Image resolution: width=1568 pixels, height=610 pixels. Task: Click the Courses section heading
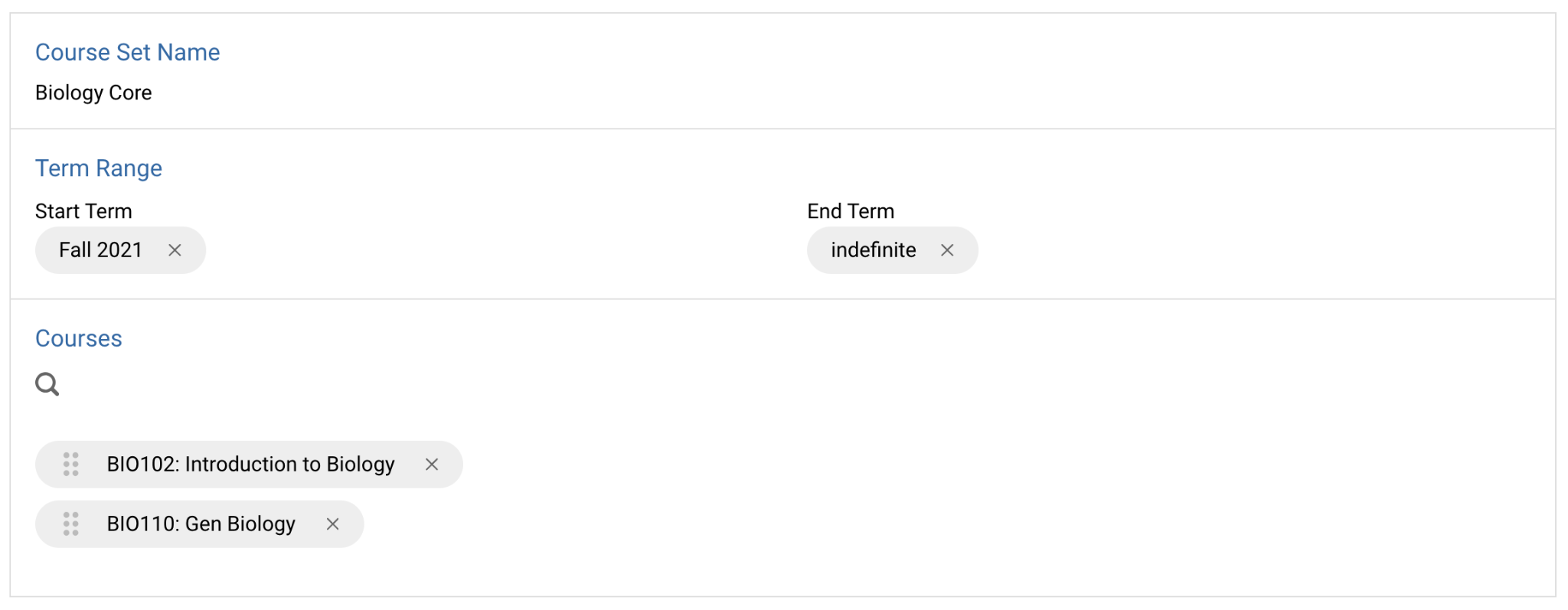click(78, 338)
